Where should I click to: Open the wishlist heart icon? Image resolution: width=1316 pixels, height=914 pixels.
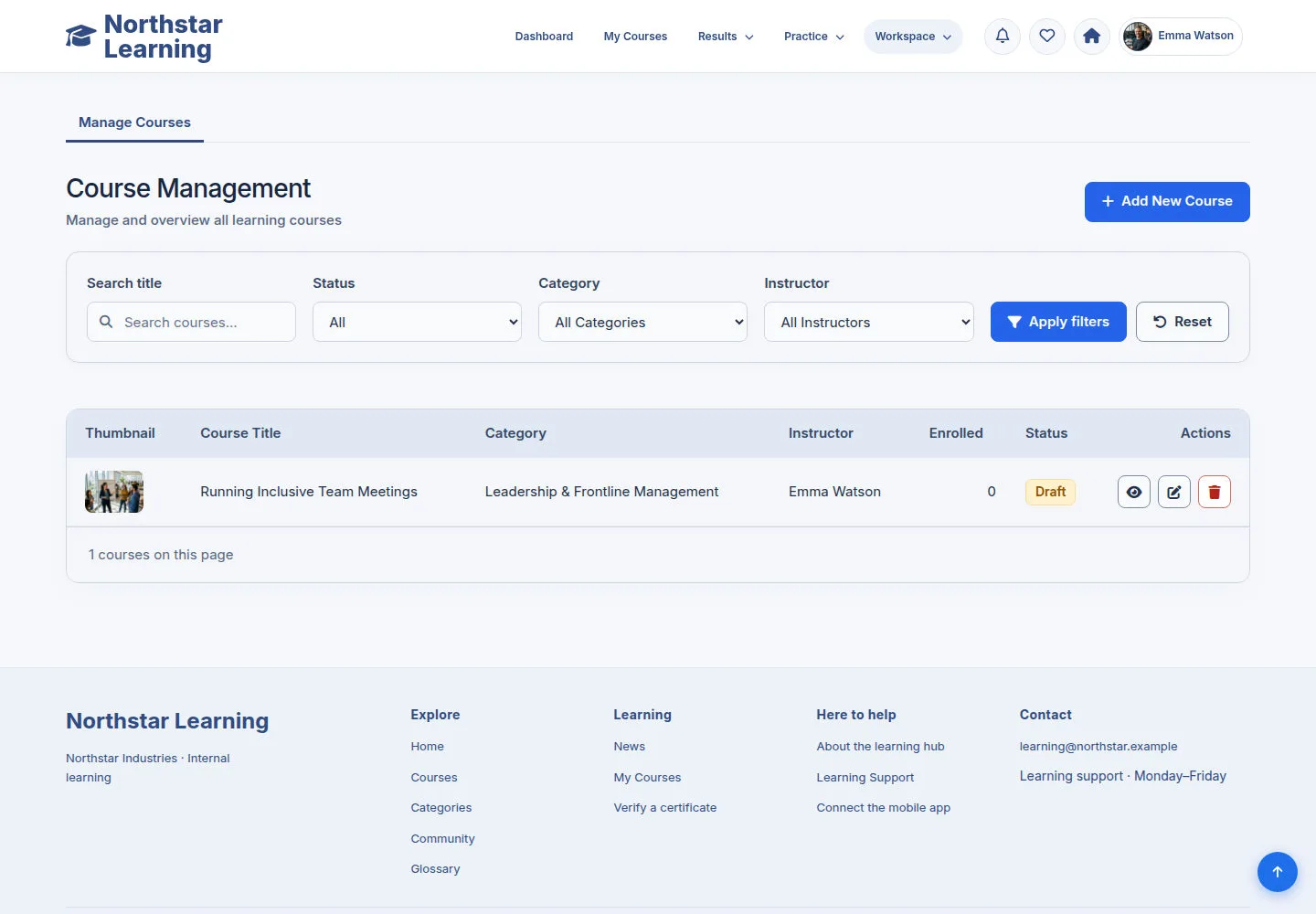pos(1047,37)
